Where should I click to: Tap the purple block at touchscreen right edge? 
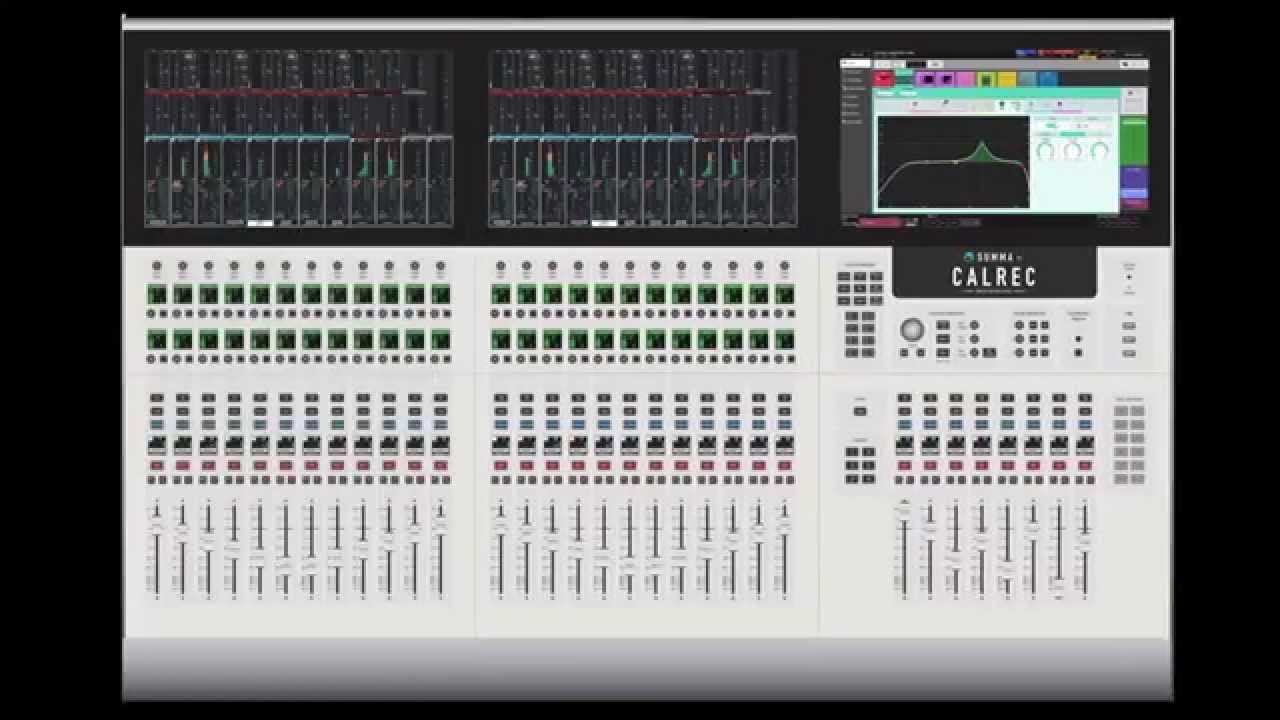(x=1133, y=178)
